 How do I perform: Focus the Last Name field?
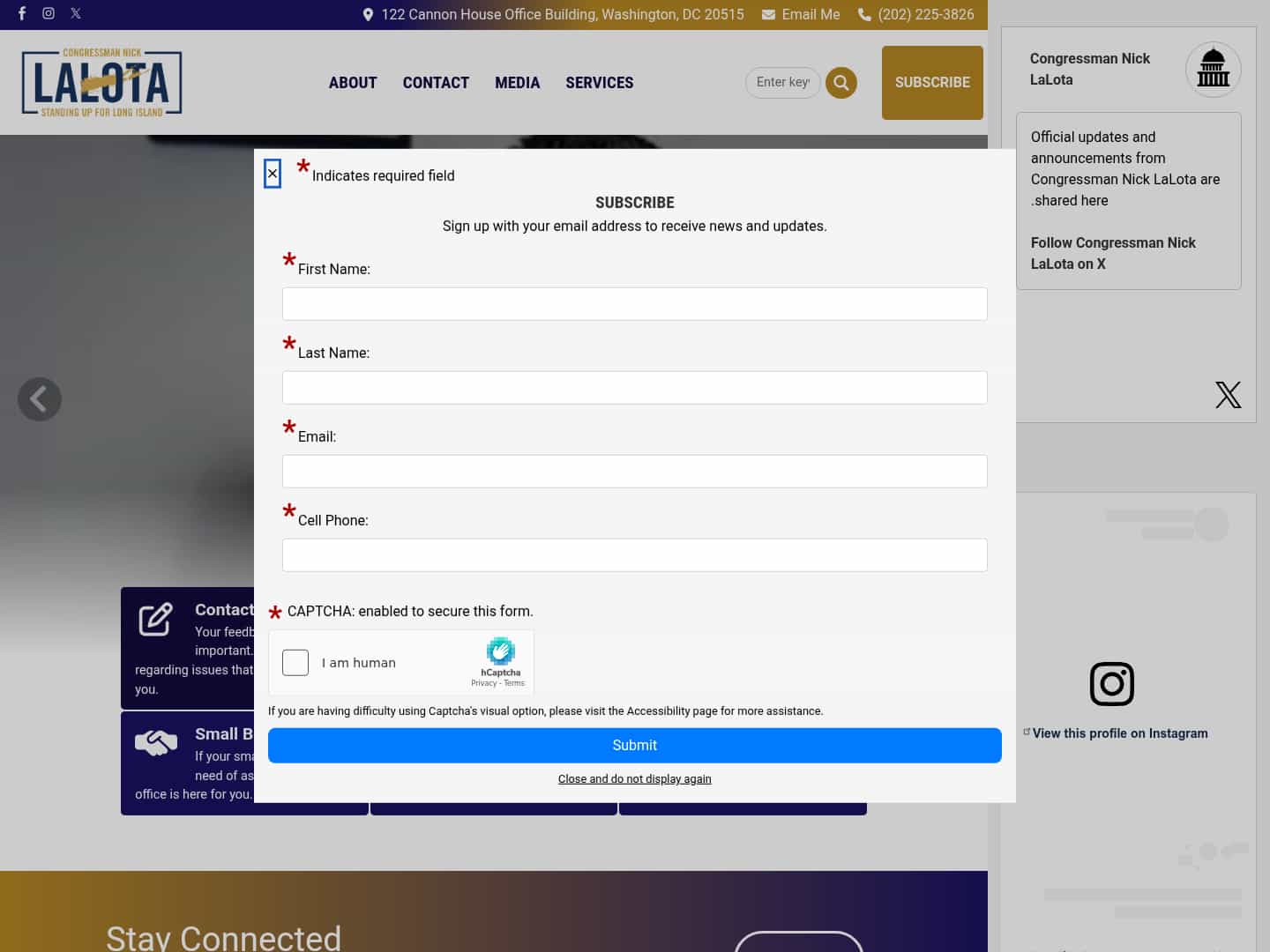tap(635, 388)
